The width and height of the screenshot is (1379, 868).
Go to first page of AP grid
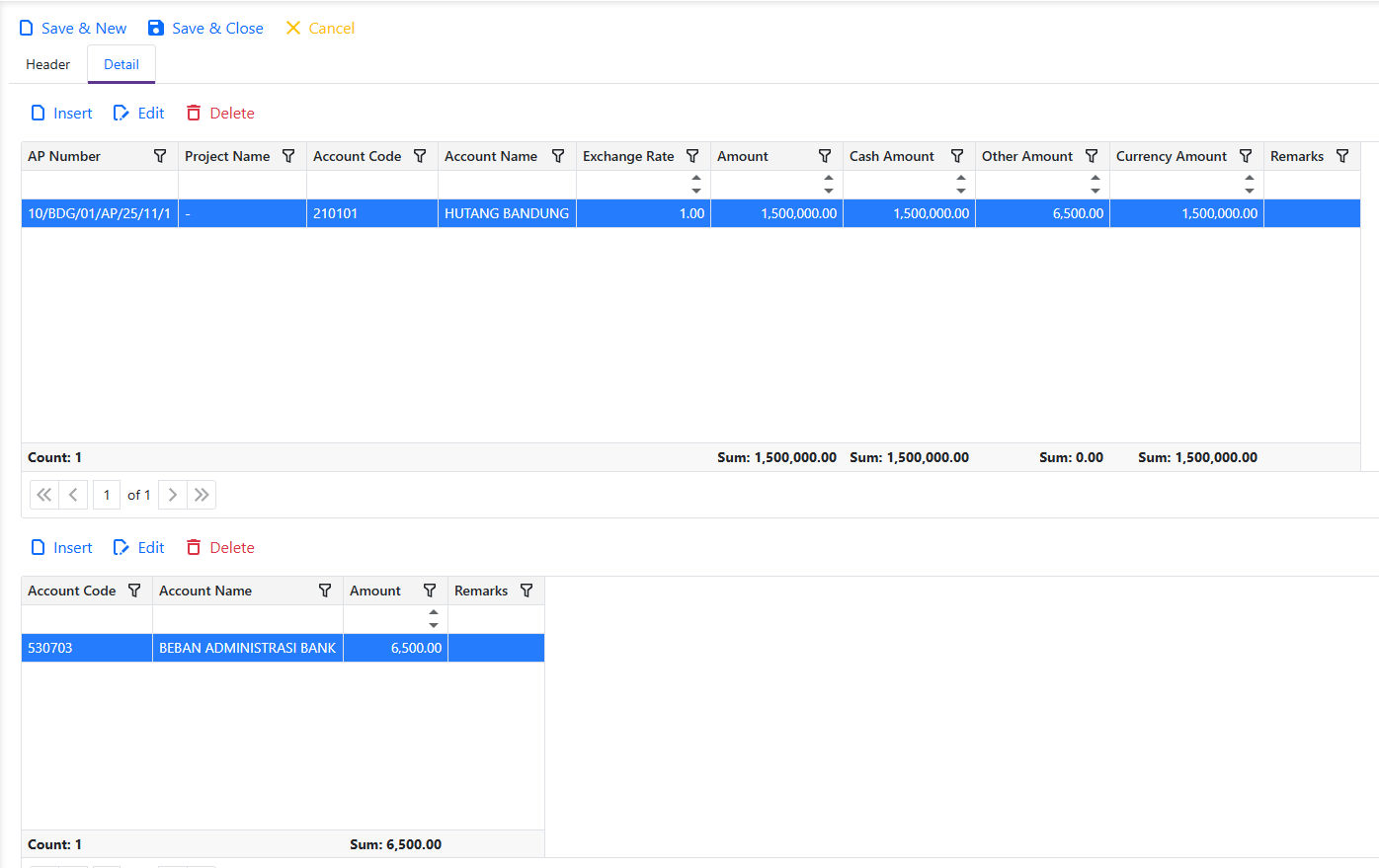pos(44,495)
